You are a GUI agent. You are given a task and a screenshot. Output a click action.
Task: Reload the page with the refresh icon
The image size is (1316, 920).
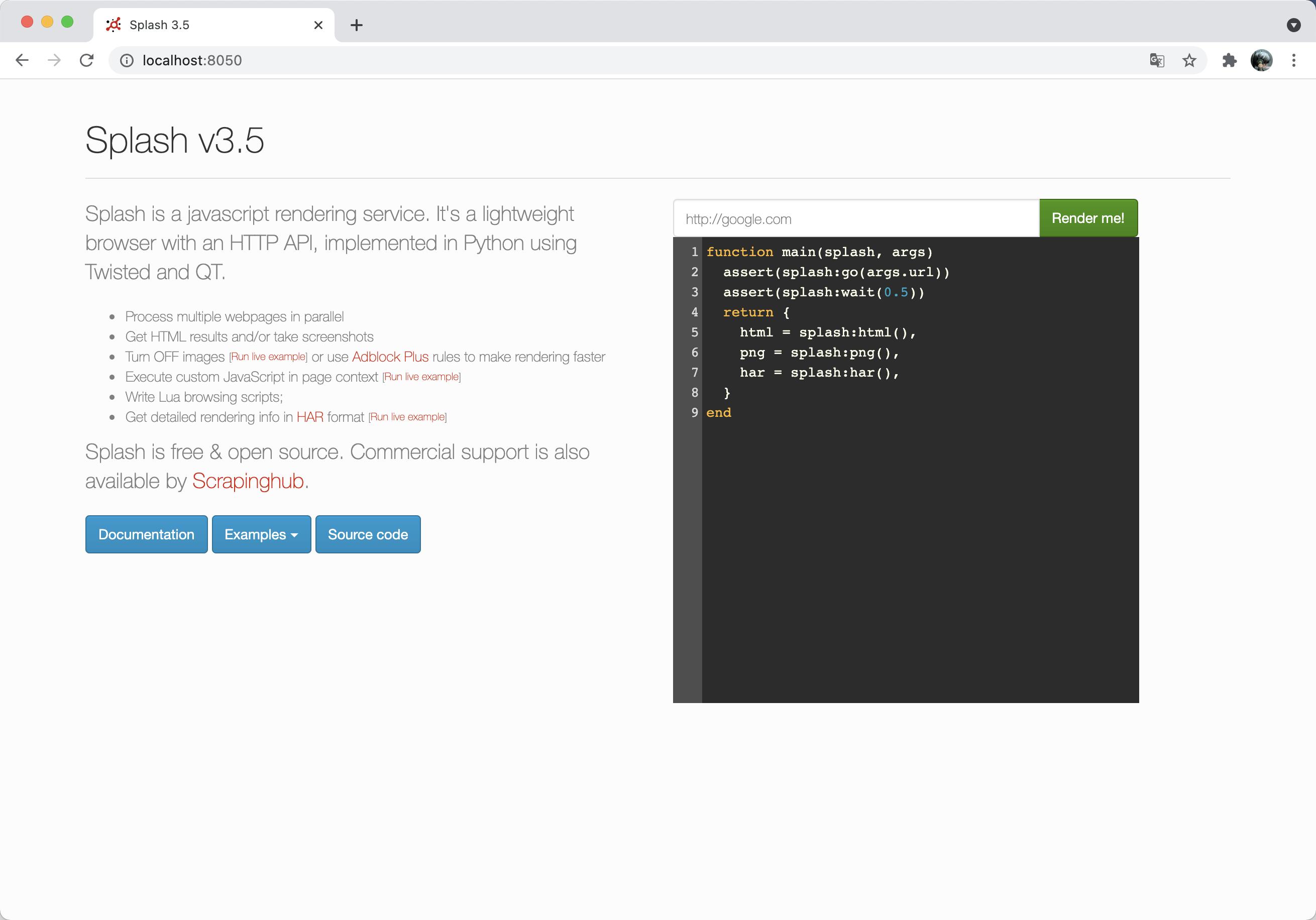[x=86, y=60]
